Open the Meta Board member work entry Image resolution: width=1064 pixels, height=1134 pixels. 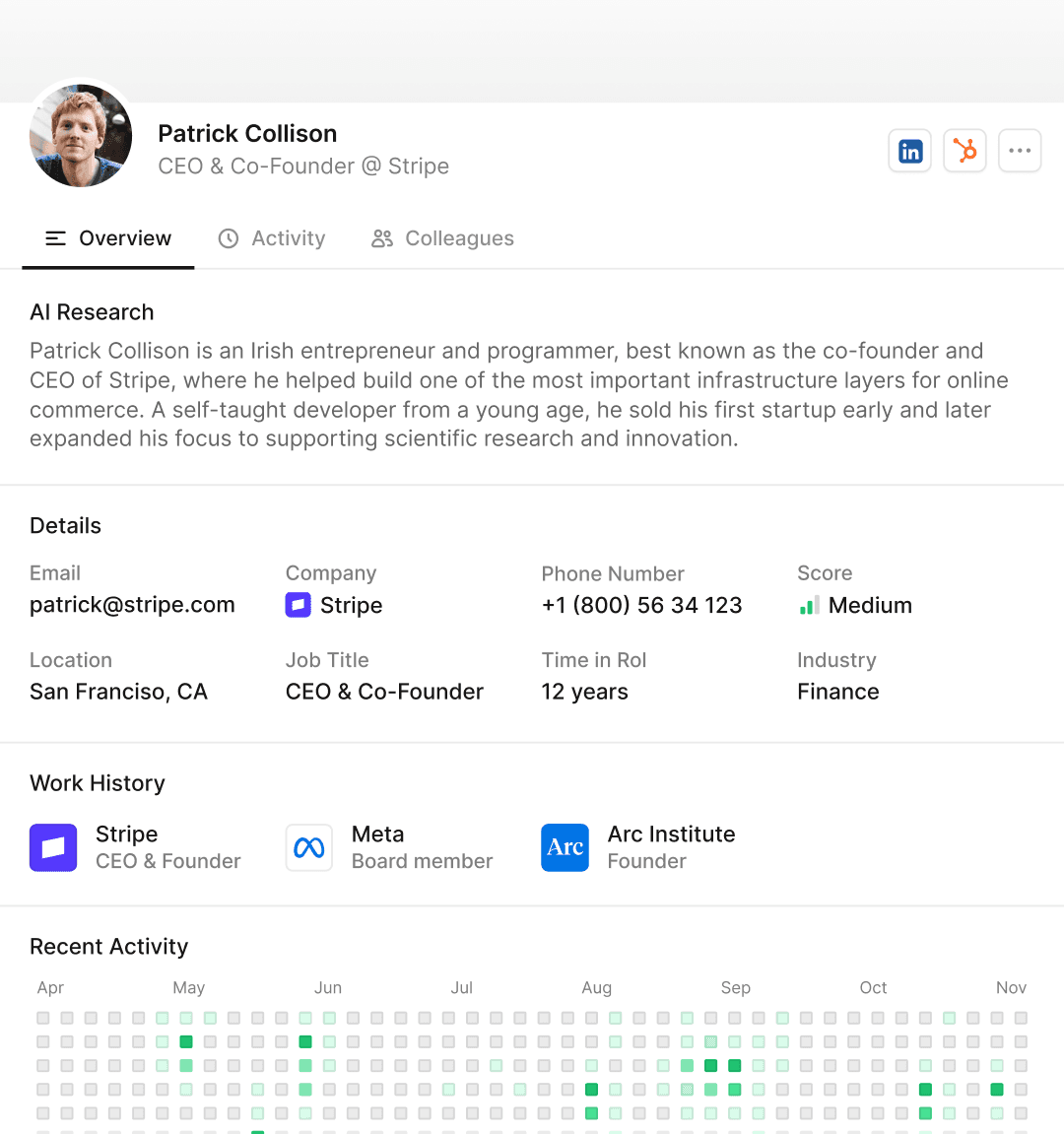(x=389, y=847)
